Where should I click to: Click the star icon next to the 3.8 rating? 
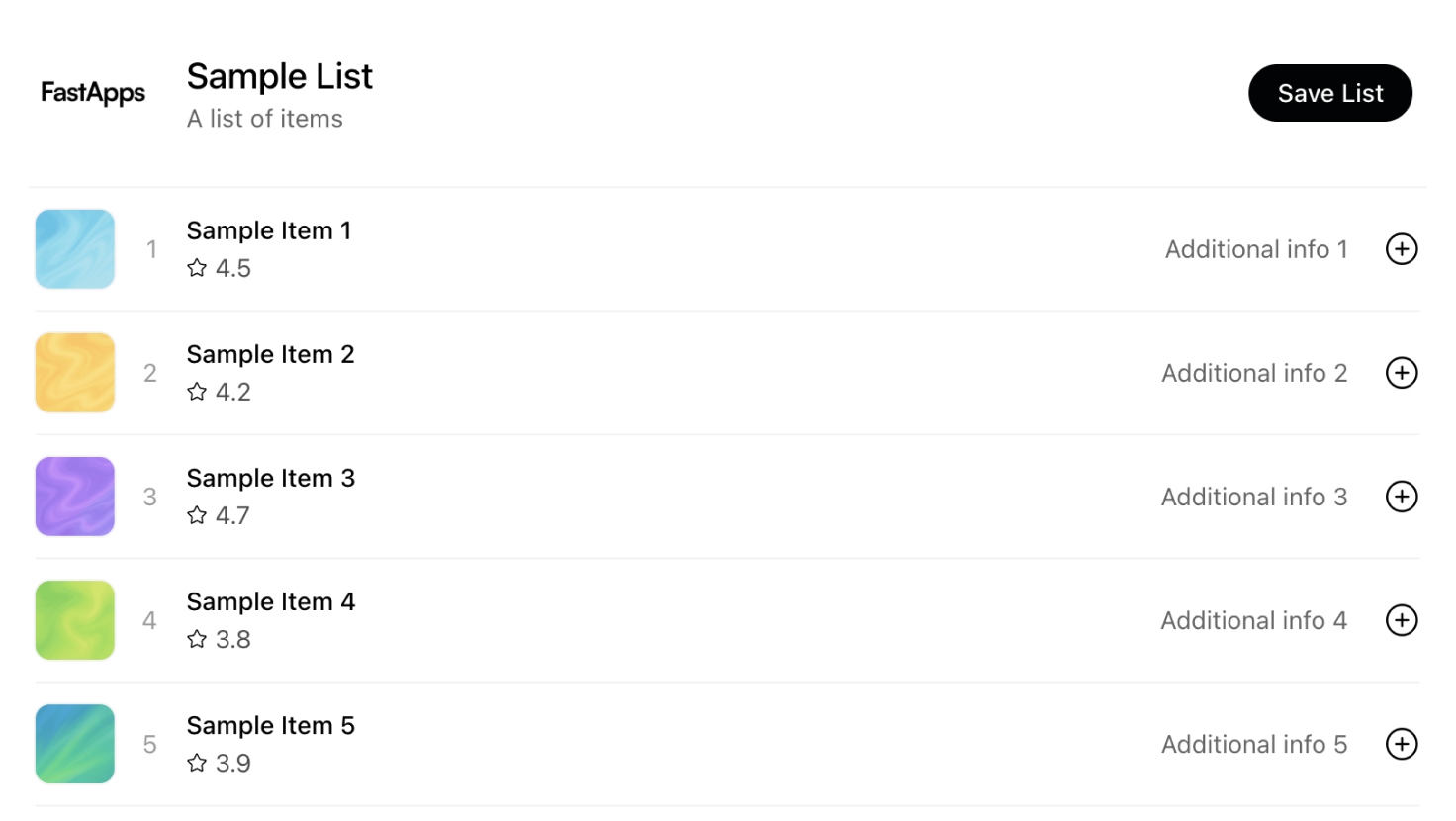196,639
